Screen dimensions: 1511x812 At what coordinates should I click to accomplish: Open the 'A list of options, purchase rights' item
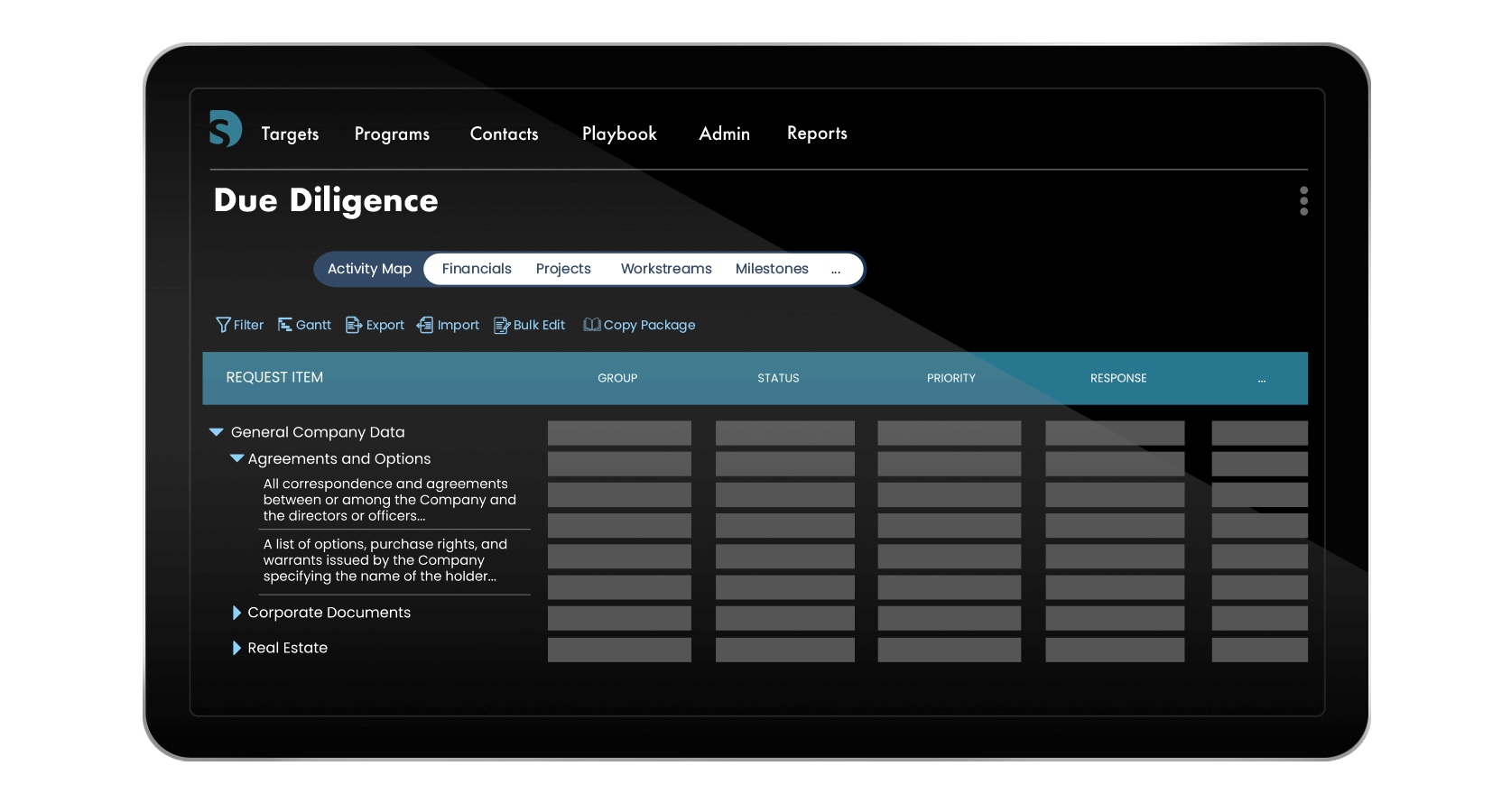point(385,560)
